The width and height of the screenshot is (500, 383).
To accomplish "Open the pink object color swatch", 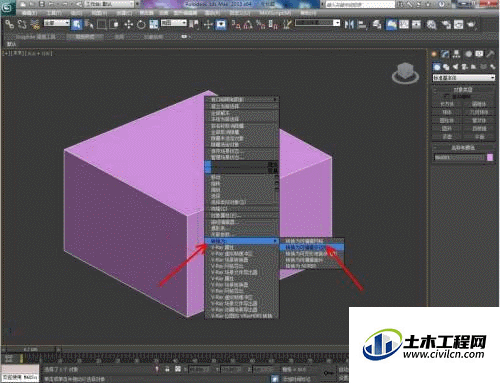I will coord(490,157).
